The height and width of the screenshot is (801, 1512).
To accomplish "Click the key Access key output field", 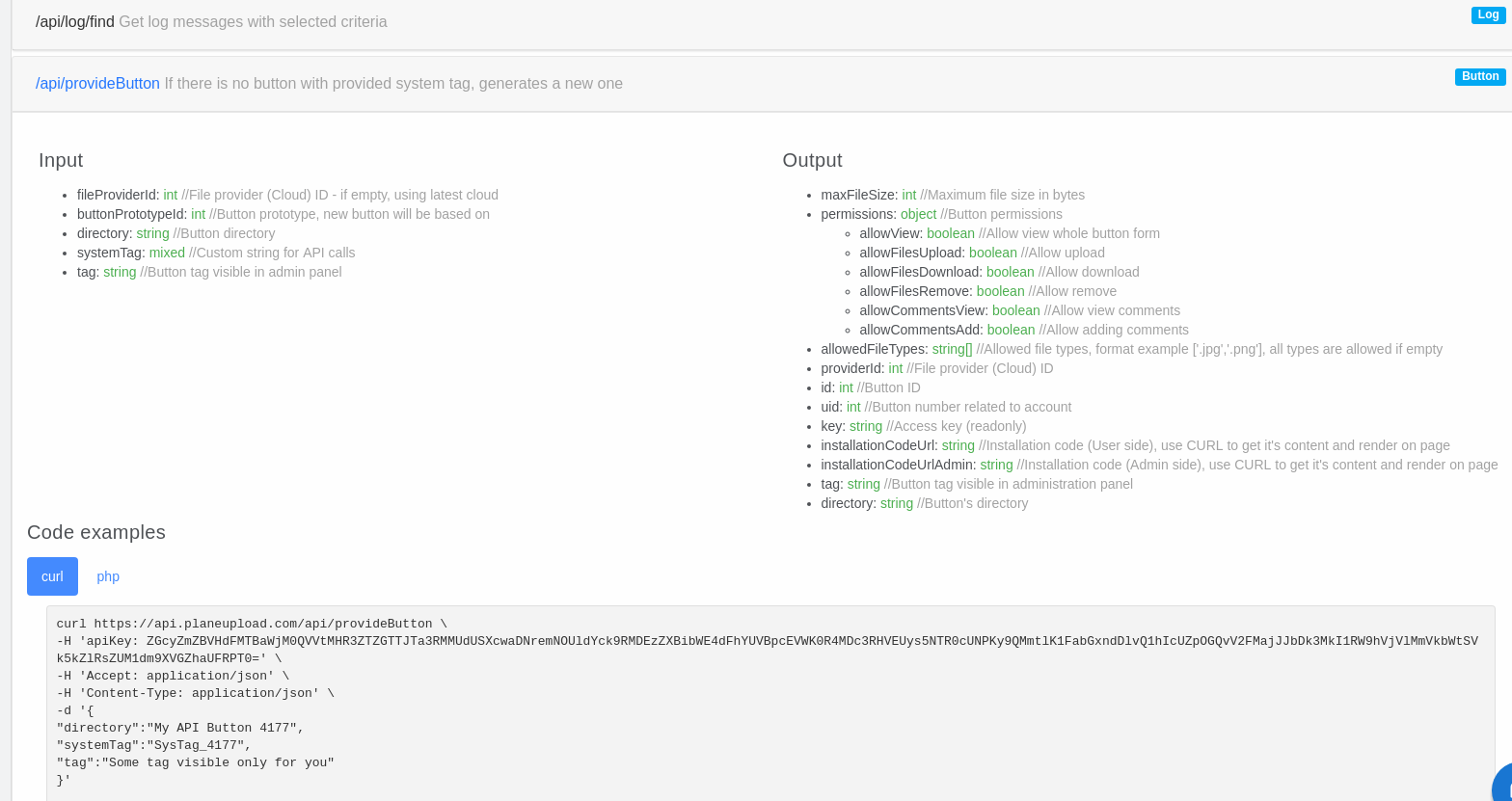I will tap(923, 426).
